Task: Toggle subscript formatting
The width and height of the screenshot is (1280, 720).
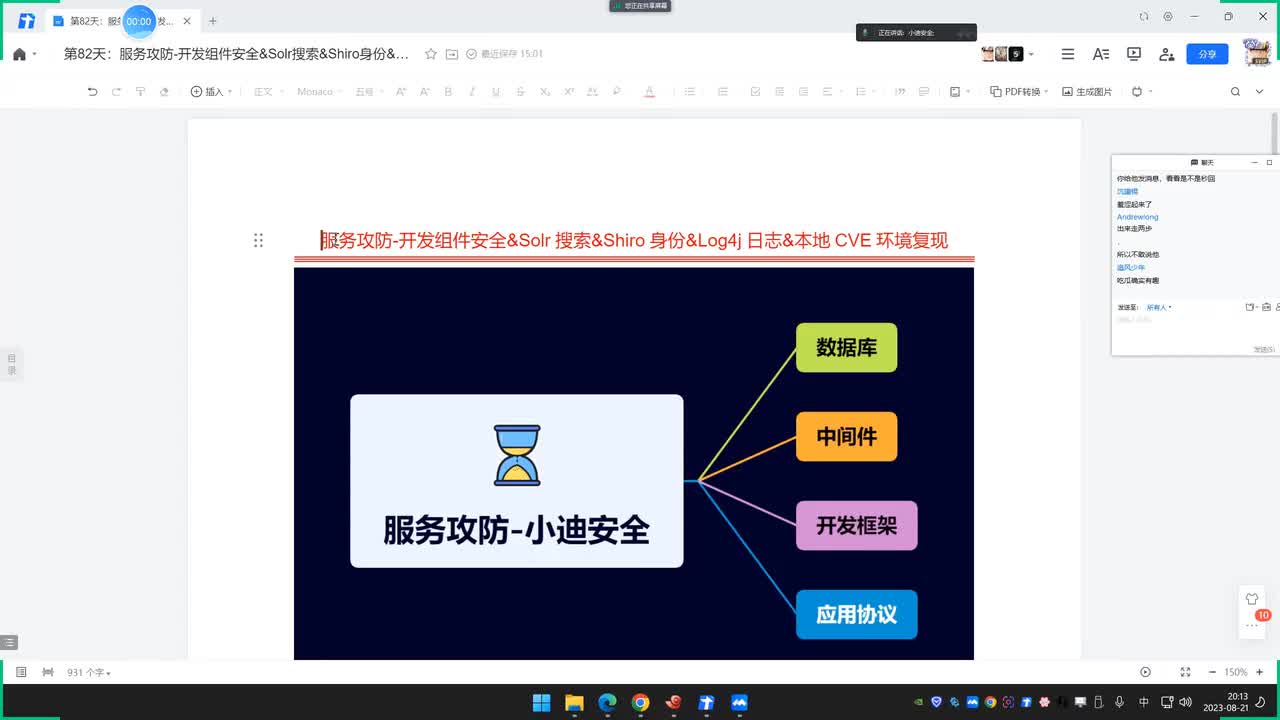Action: click(545, 91)
